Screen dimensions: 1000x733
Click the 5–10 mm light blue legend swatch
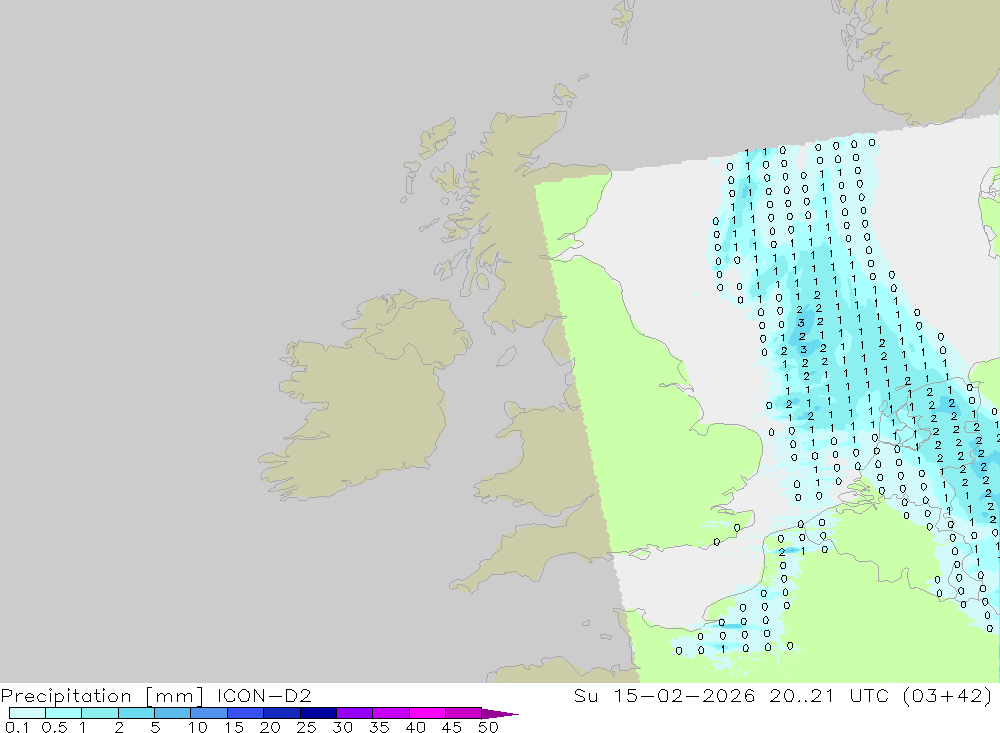172,713
